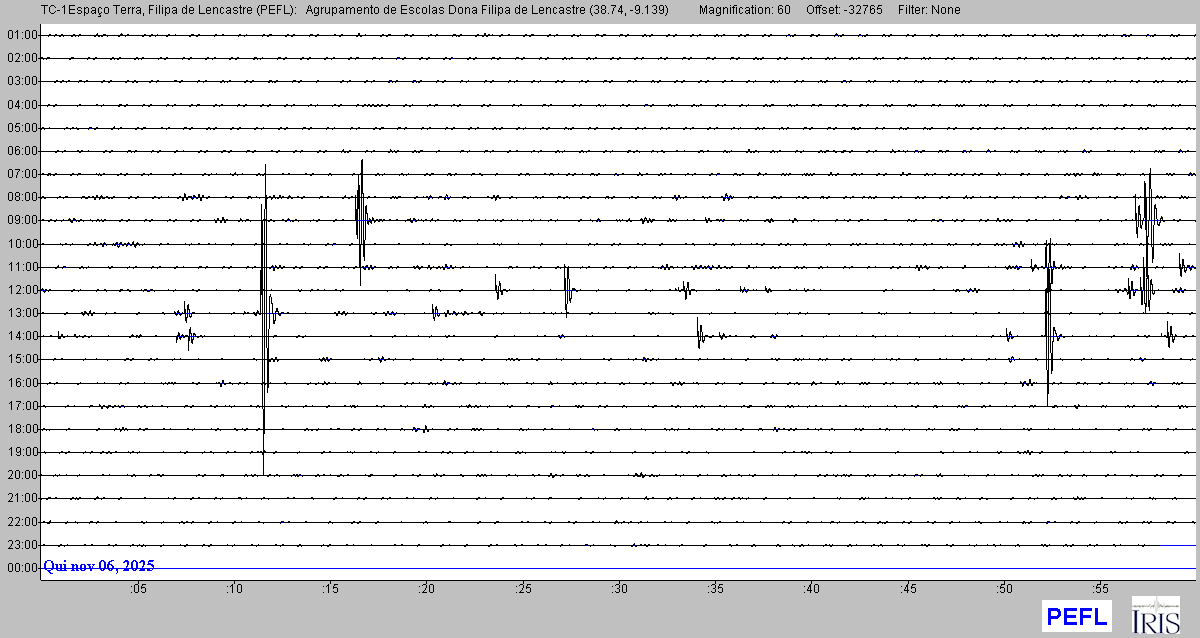The image size is (1200, 638).
Task: Click the :30 minute axis tick label
Action: pyautogui.click(x=619, y=589)
